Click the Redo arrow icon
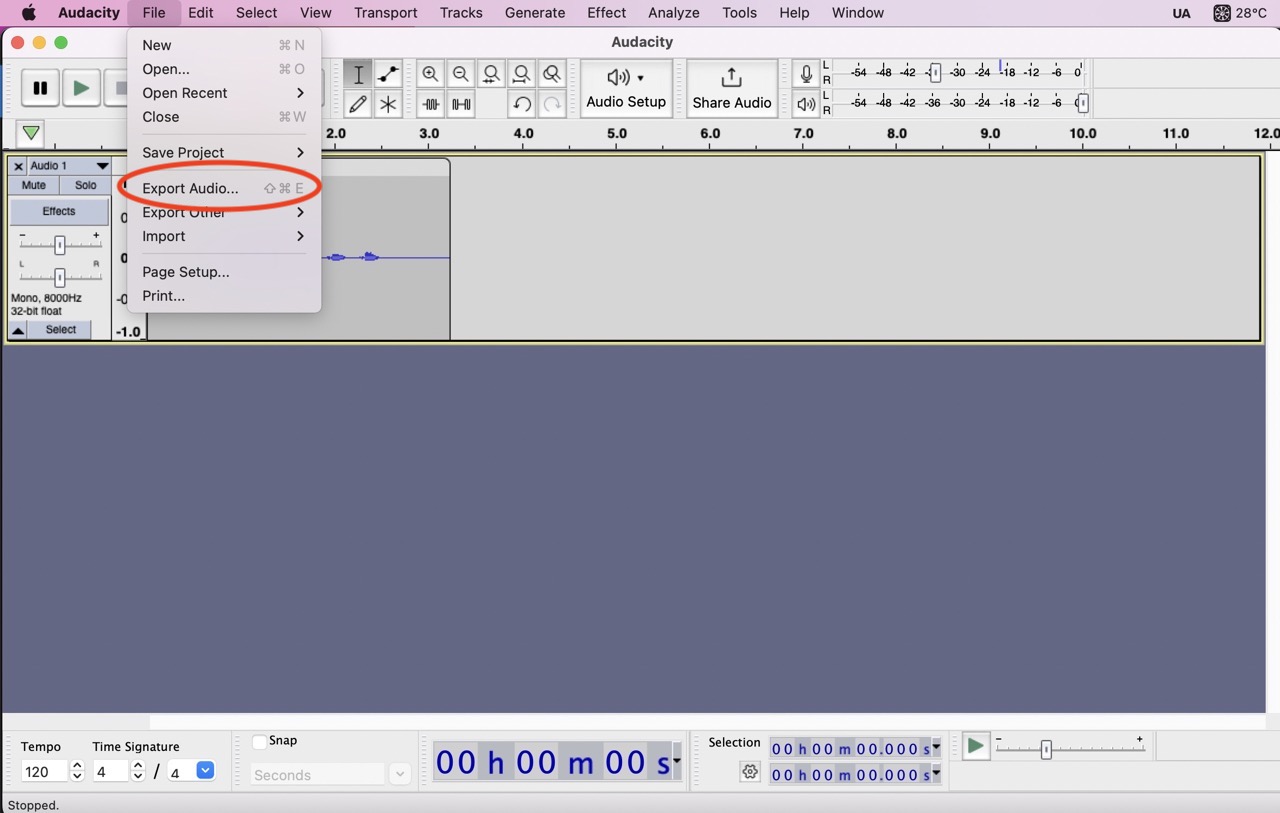 coord(552,104)
